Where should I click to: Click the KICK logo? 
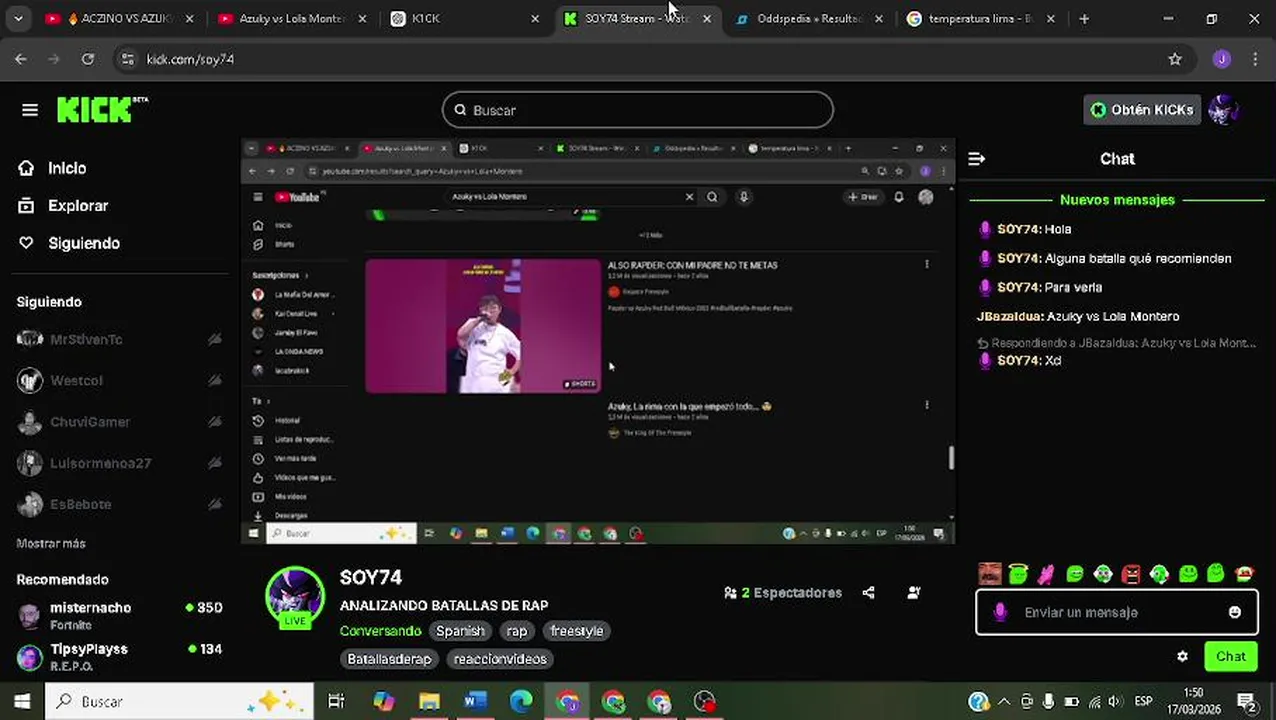[101, 109]
